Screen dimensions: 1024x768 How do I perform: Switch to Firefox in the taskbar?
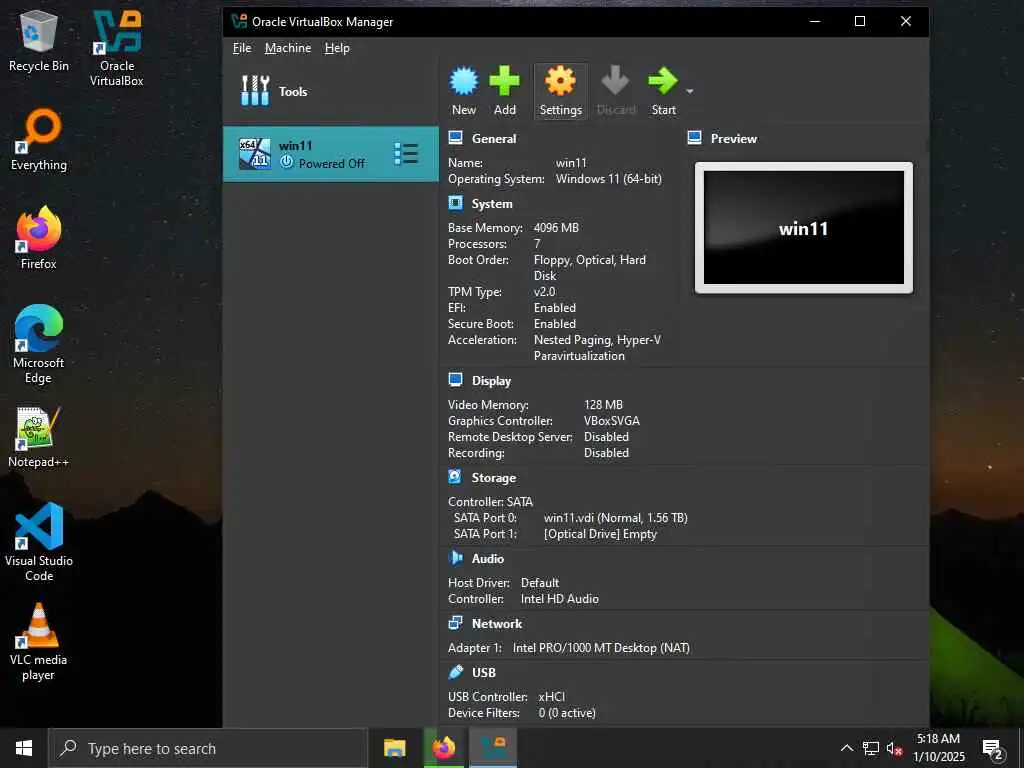(443, 748)
